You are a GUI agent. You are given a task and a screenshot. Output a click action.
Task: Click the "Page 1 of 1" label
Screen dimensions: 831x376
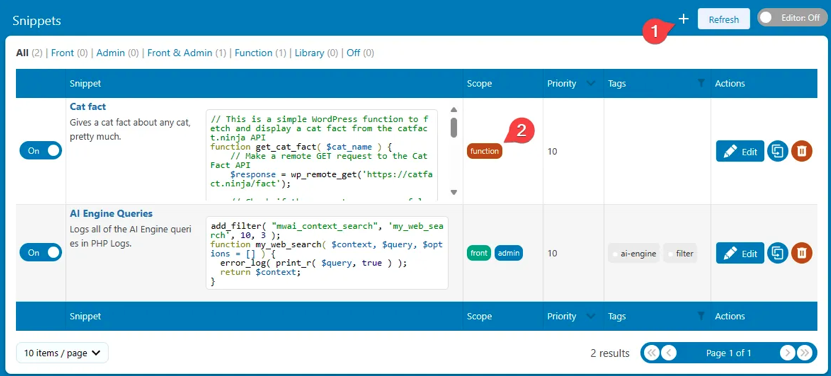pyautogui.click(x=729, y=353)
